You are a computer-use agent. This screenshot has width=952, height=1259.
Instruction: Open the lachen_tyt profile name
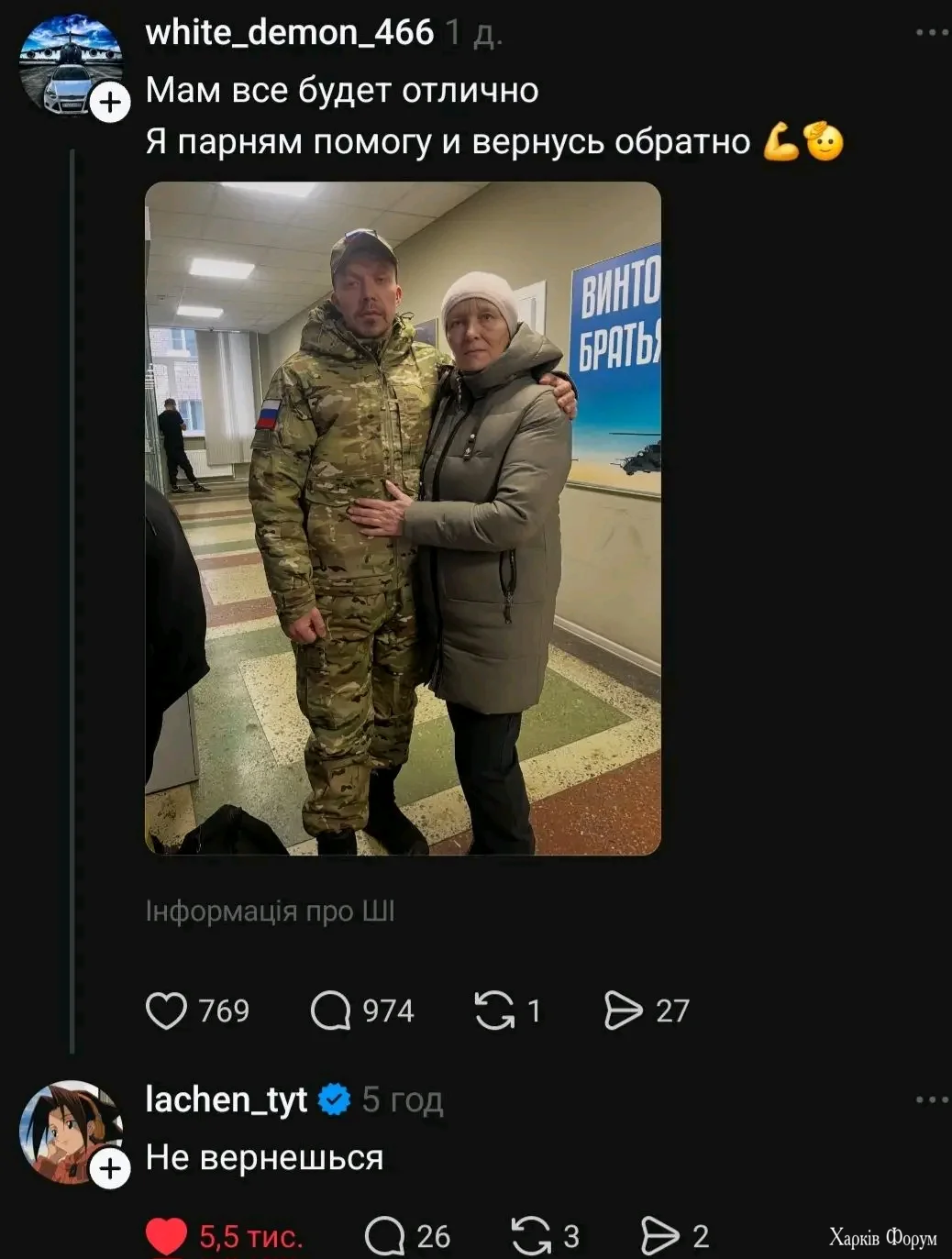click(x=226, y=1099)
